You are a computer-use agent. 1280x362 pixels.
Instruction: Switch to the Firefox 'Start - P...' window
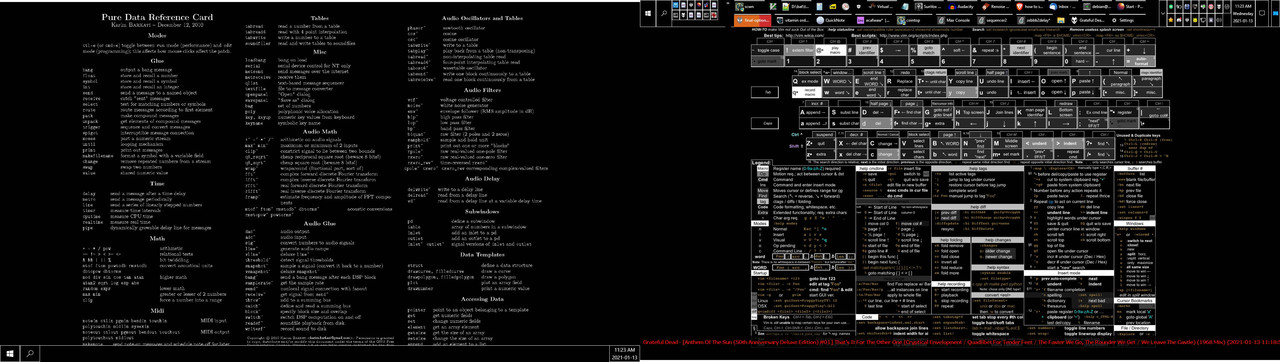[1132, 6]
